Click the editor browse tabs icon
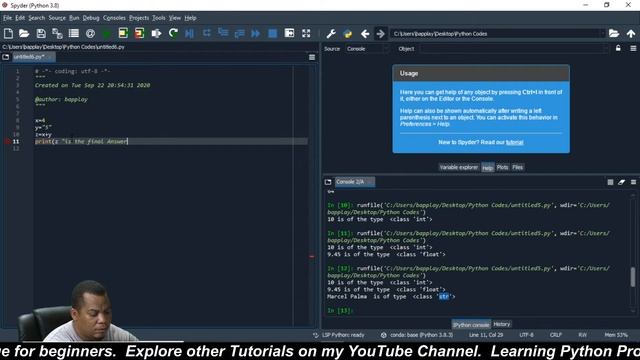 click(6, 57)
